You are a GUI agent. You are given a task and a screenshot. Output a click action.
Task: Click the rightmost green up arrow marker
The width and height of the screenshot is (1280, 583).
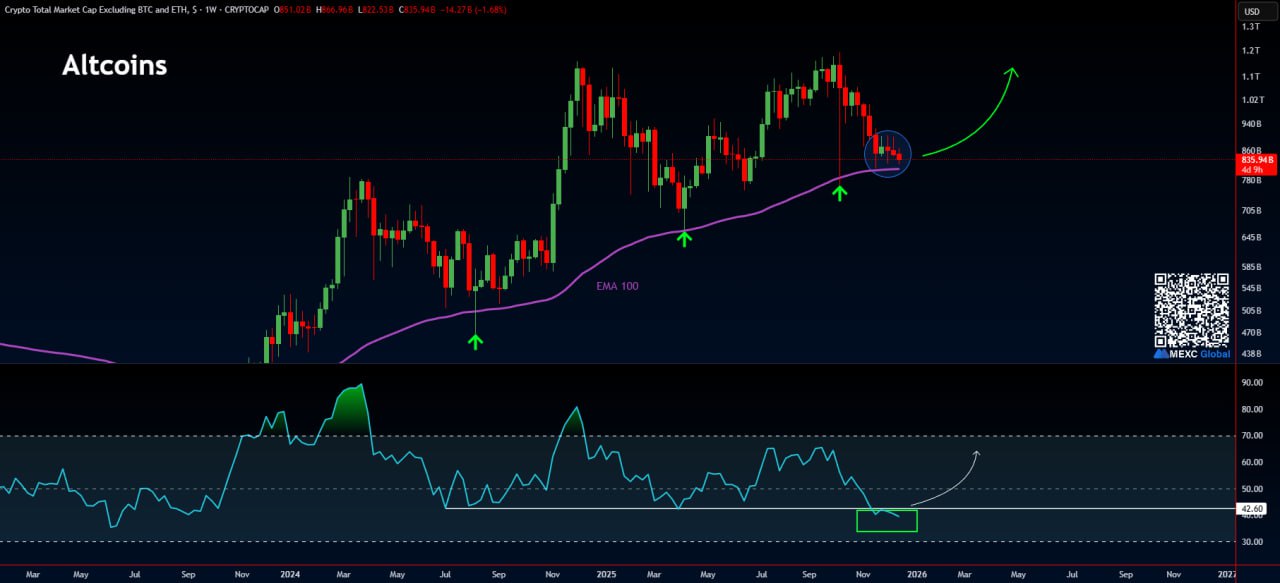coord(839,192)
